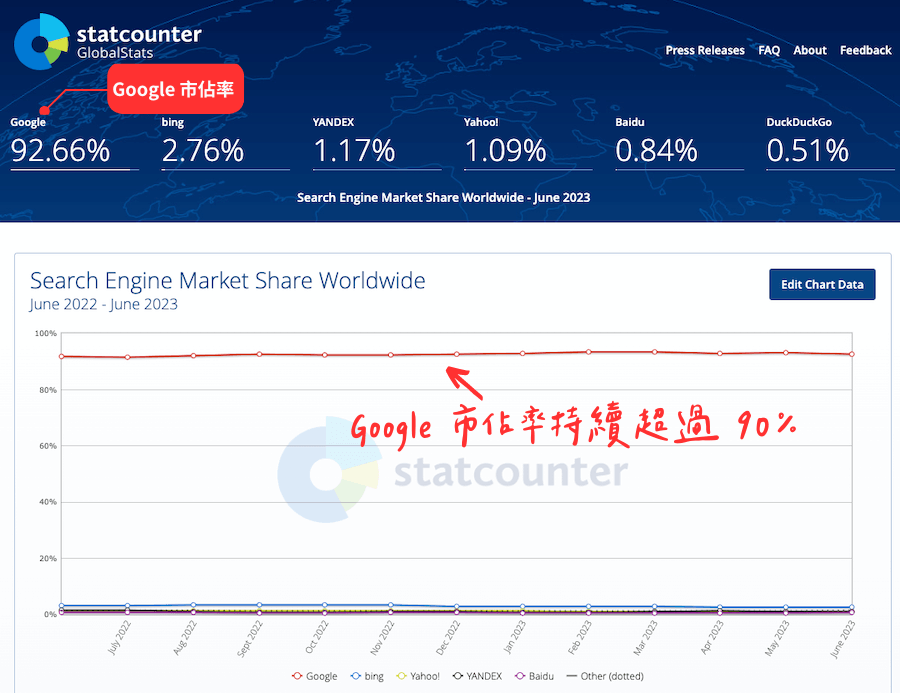Click the June 2022 - June 2023 date range subtitle
The height and width of the screenshot is (700, 900).
(104, 304)
